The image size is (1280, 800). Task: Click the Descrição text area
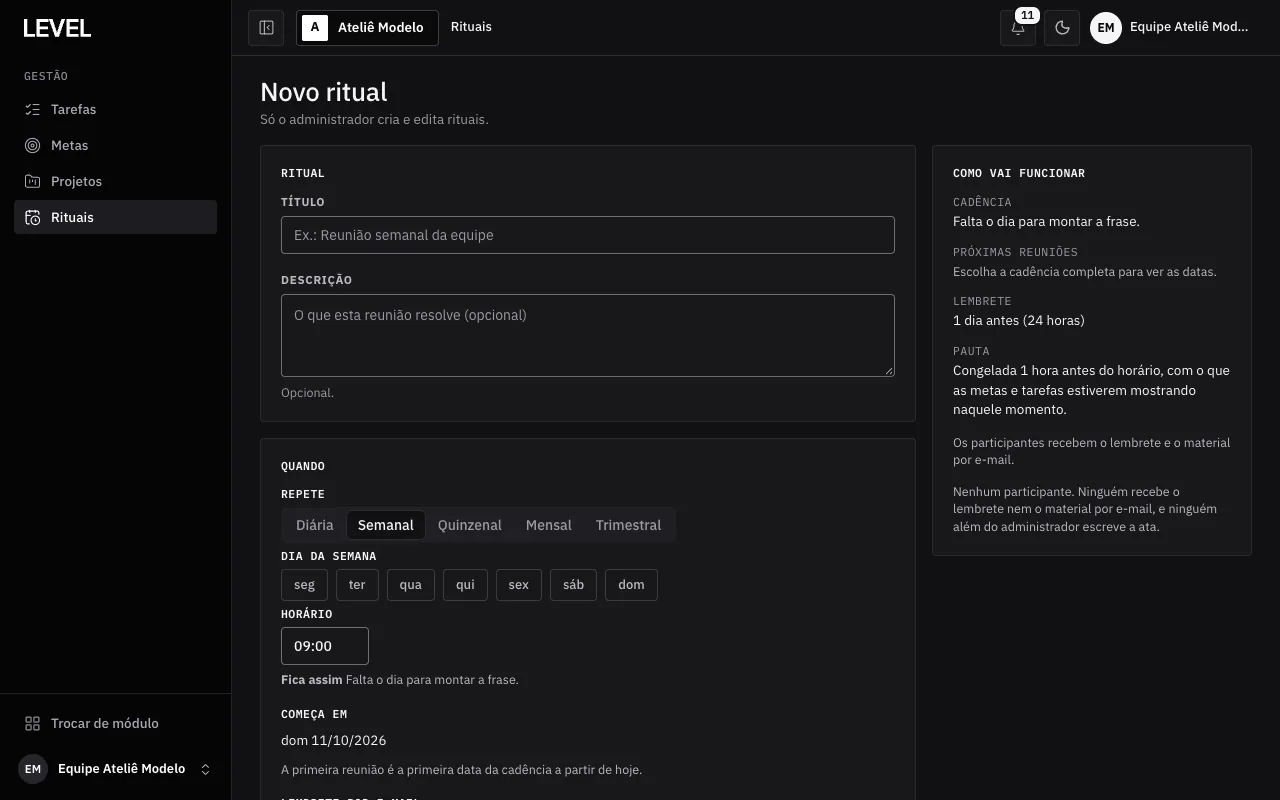point(588,335)
